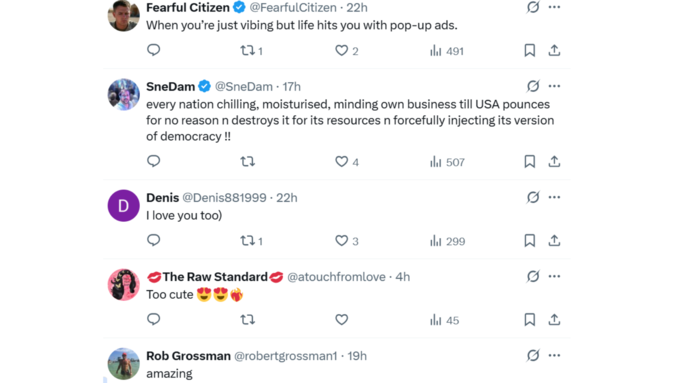Click Grok icon on Rob Grossman's tweet

533,355
